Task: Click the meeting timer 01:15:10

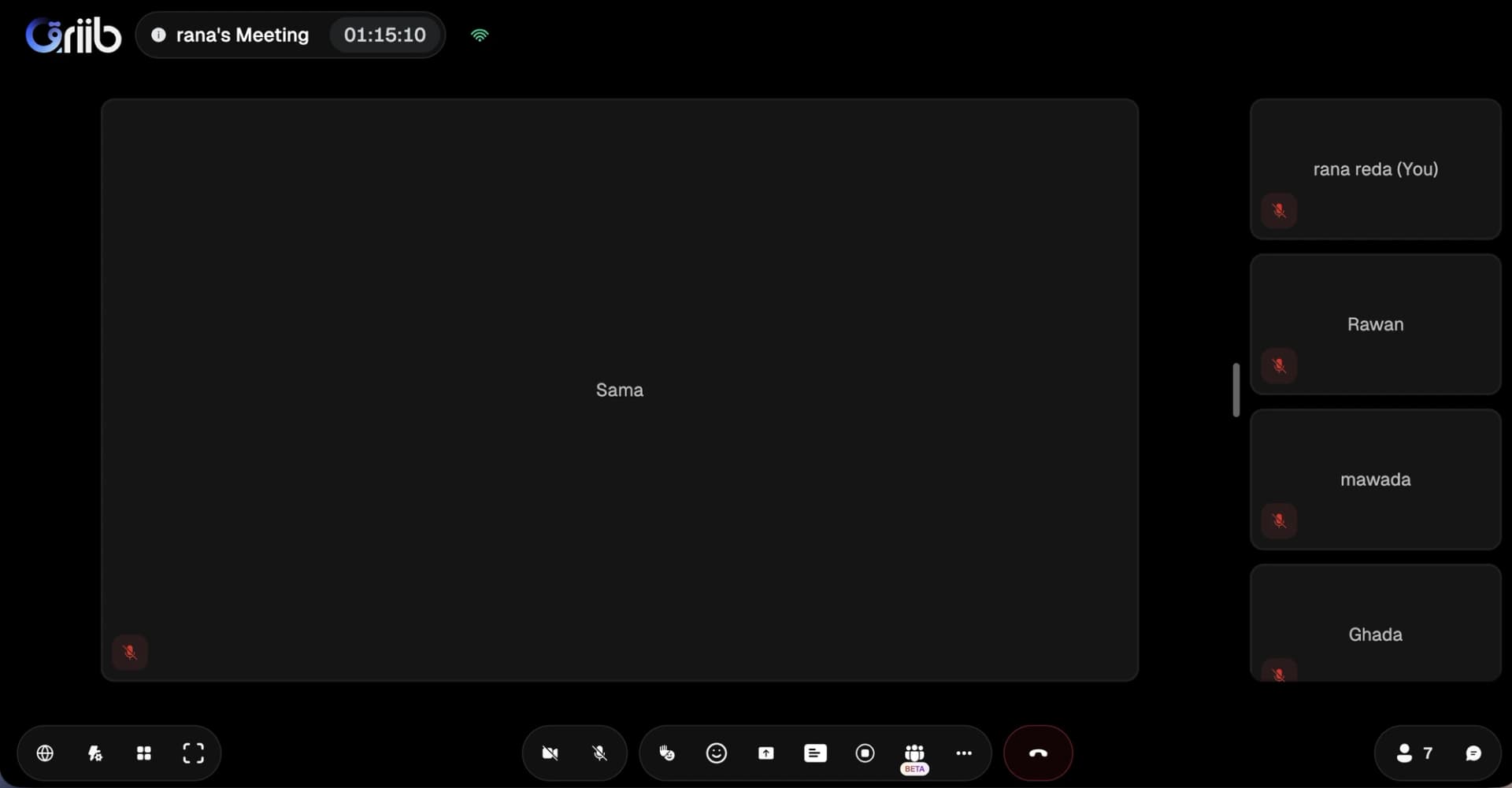Action: click(x=384, y=35)
